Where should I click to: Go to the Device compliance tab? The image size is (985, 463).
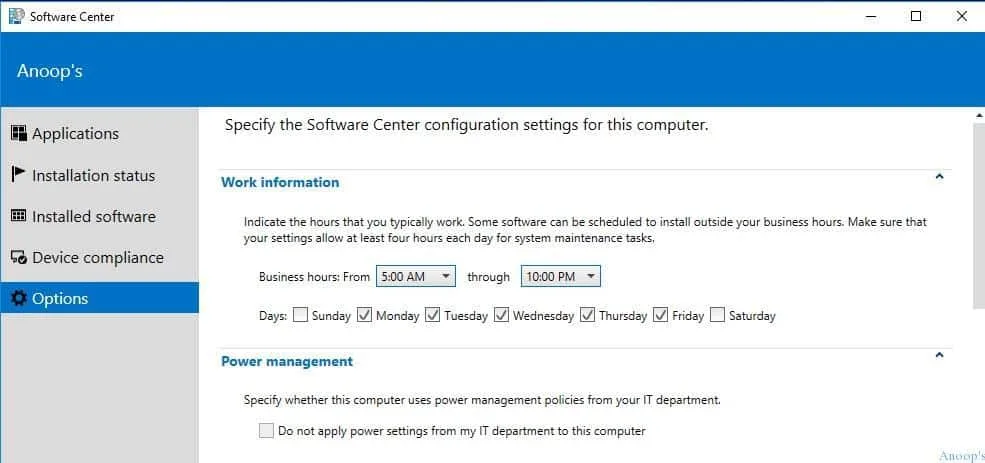coord(97,258)
